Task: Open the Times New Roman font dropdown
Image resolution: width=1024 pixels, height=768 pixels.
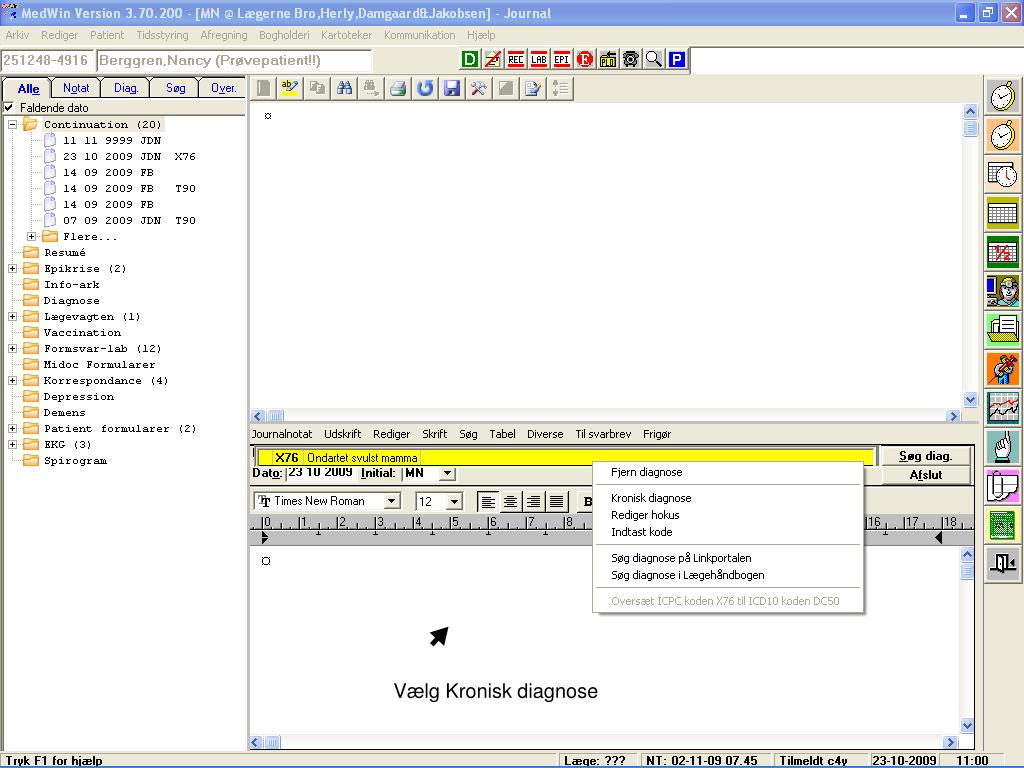Action: click(391, 501)
